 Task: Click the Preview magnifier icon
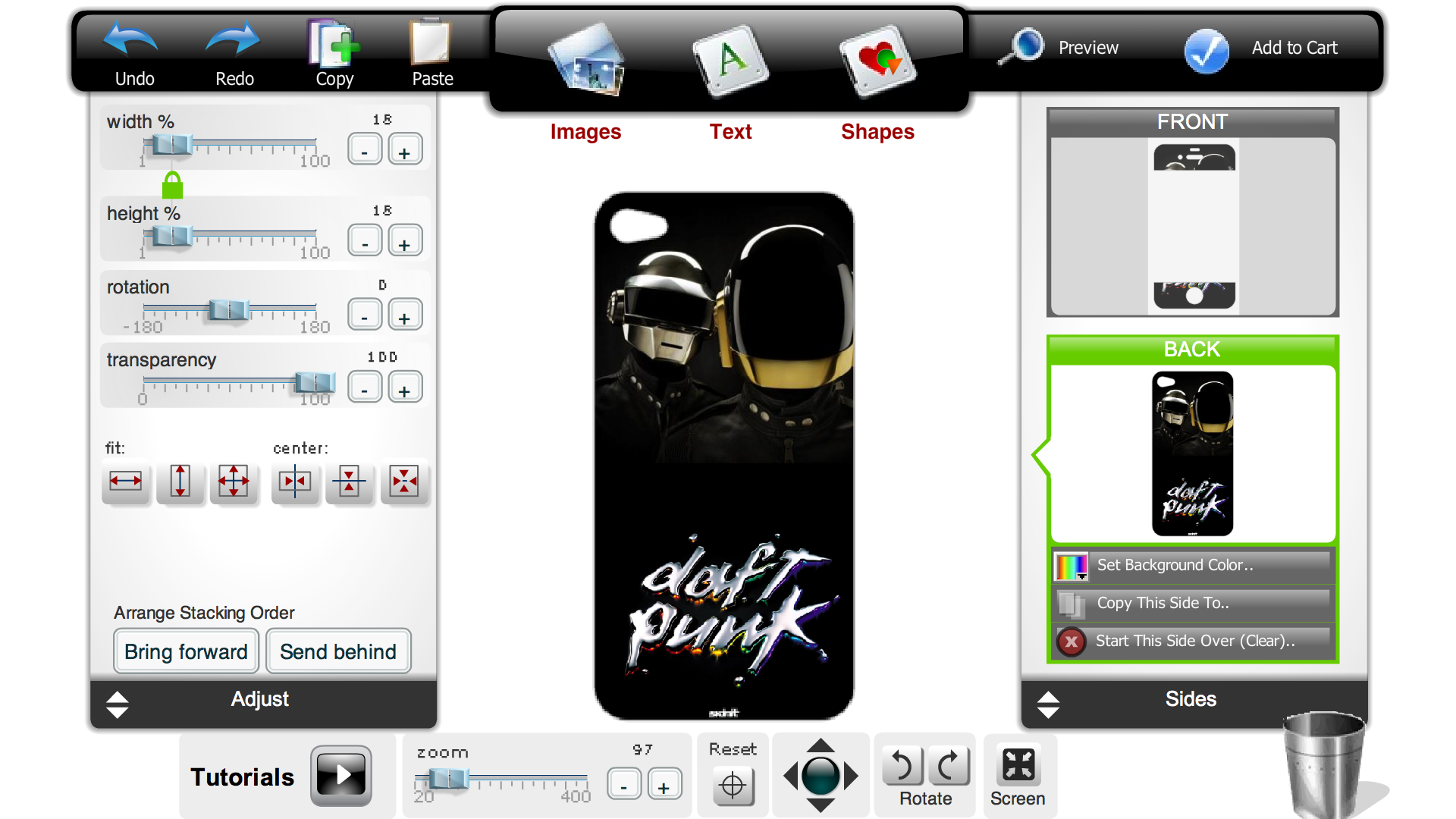click(x=1021, y=46)
